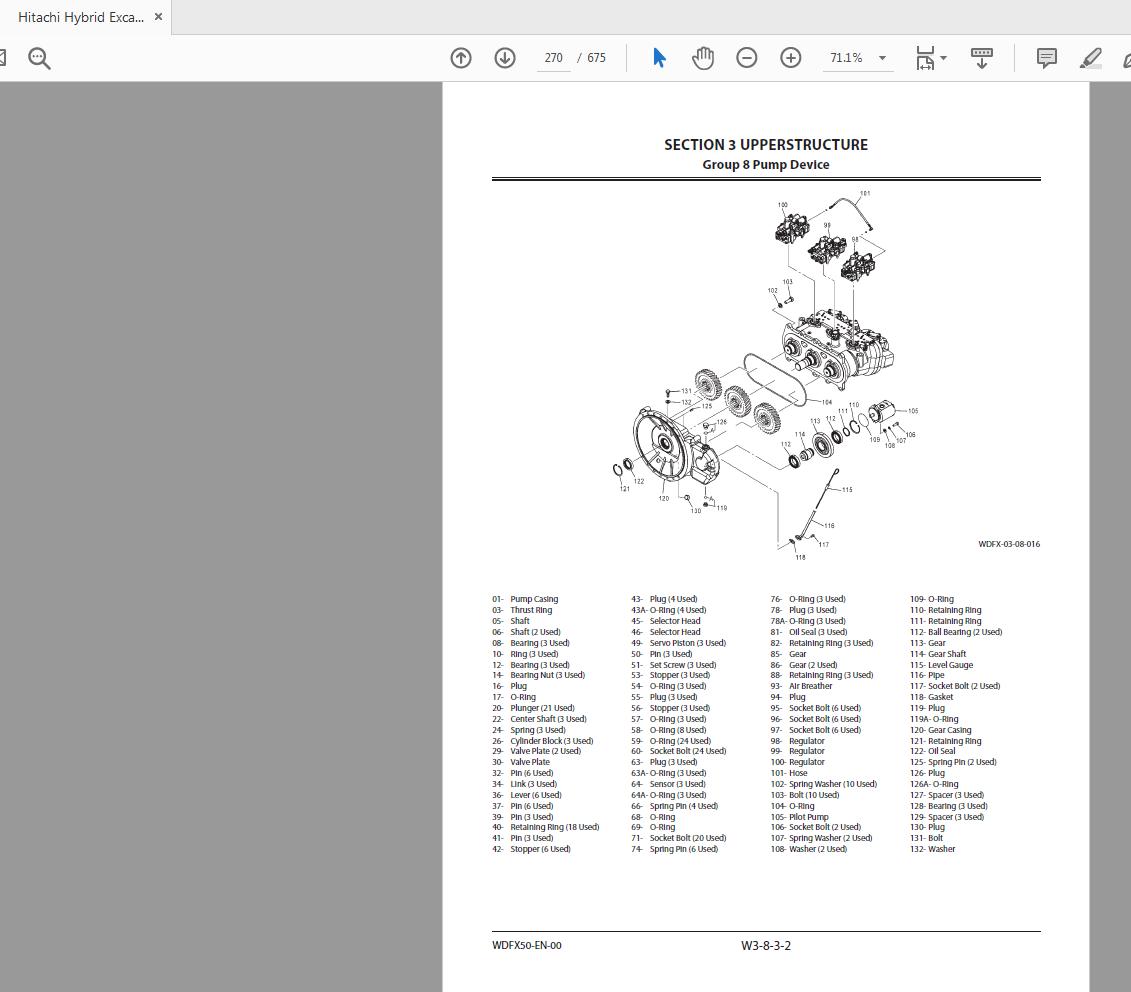Zoom out with the minus icon
Image resolution: width=1131 pixels, height=992 pixels.
coord(746,57)
